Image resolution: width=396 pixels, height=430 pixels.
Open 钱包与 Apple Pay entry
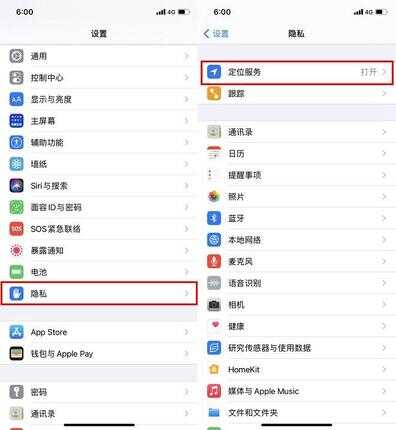[x=99, y=354]
